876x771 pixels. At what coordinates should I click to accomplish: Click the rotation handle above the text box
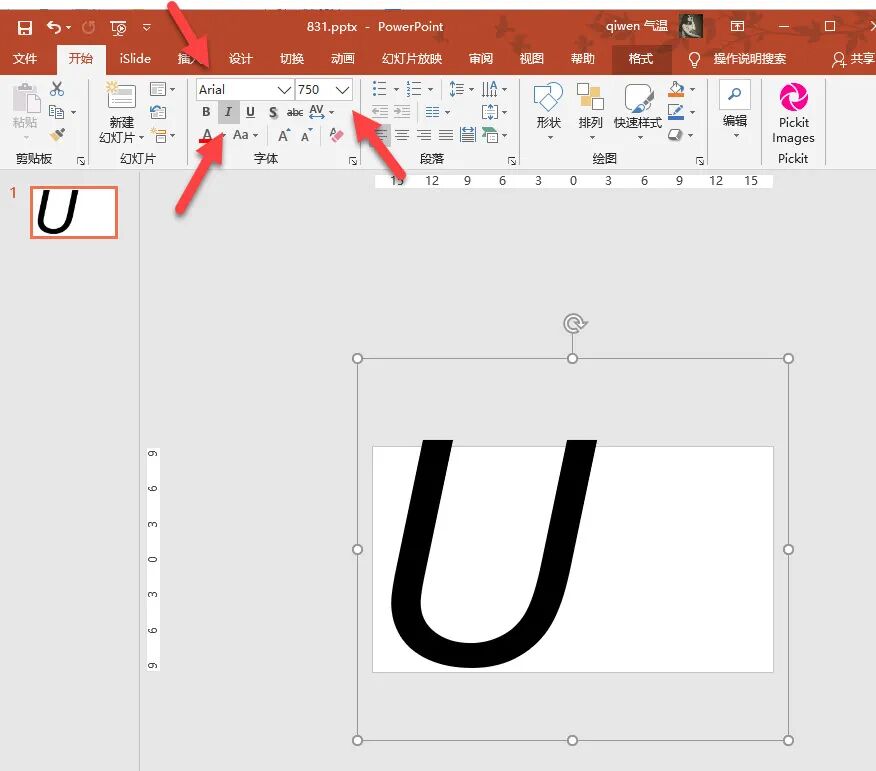coord(574,323)
